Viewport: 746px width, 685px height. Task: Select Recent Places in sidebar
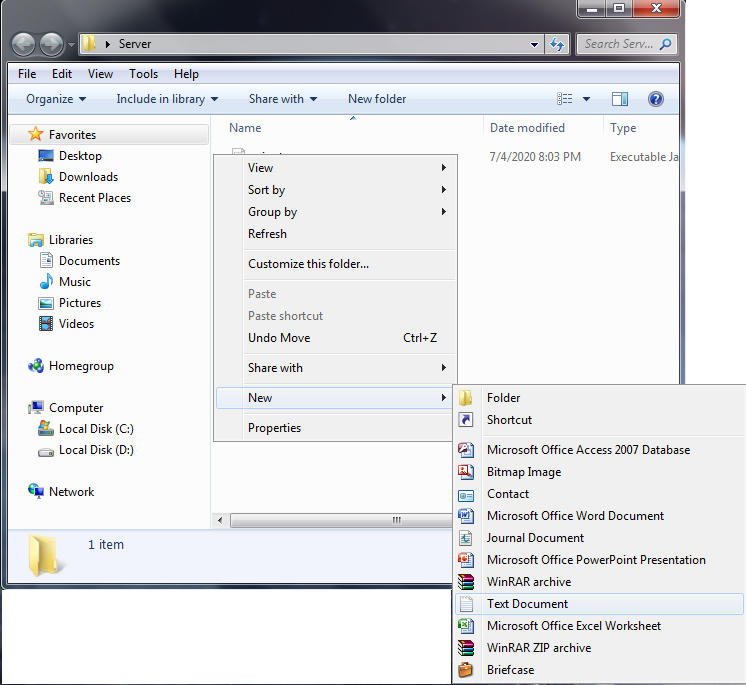tap(95, 197)
